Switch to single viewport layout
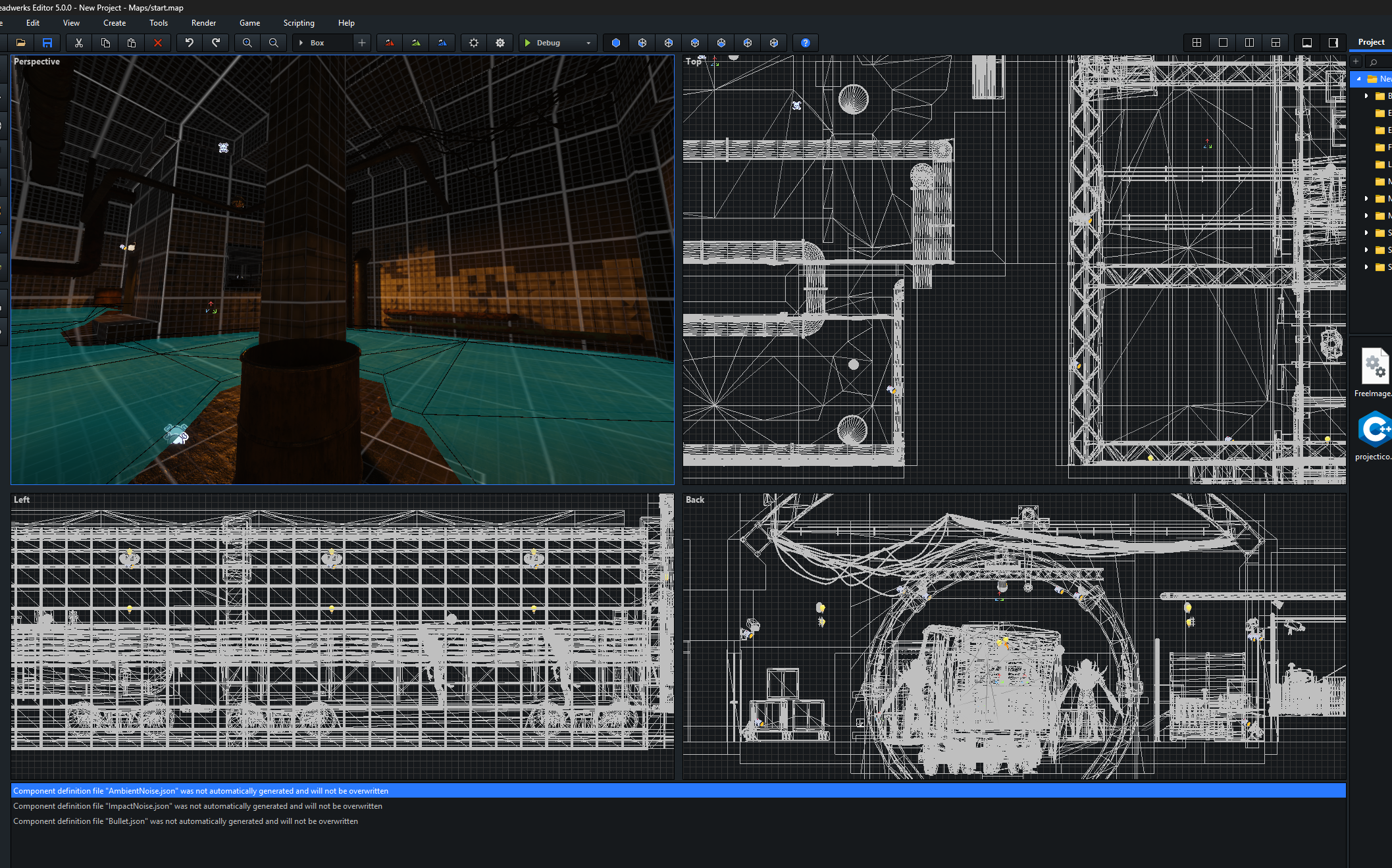The width and height of the screenshot is (1392, 868). (1224, 43)
